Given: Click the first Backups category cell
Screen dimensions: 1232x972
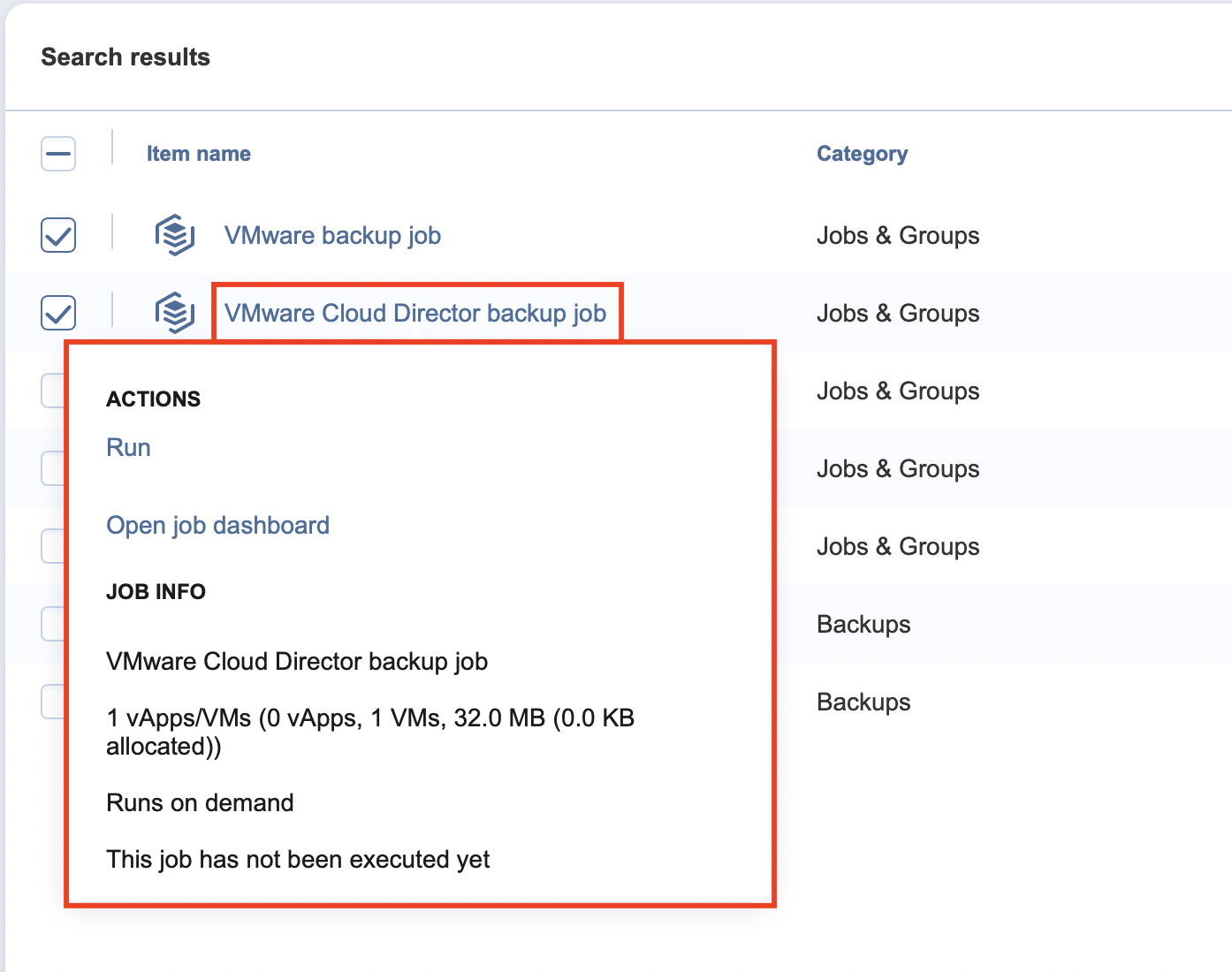Looking at the screenshot, I should 863,625.
